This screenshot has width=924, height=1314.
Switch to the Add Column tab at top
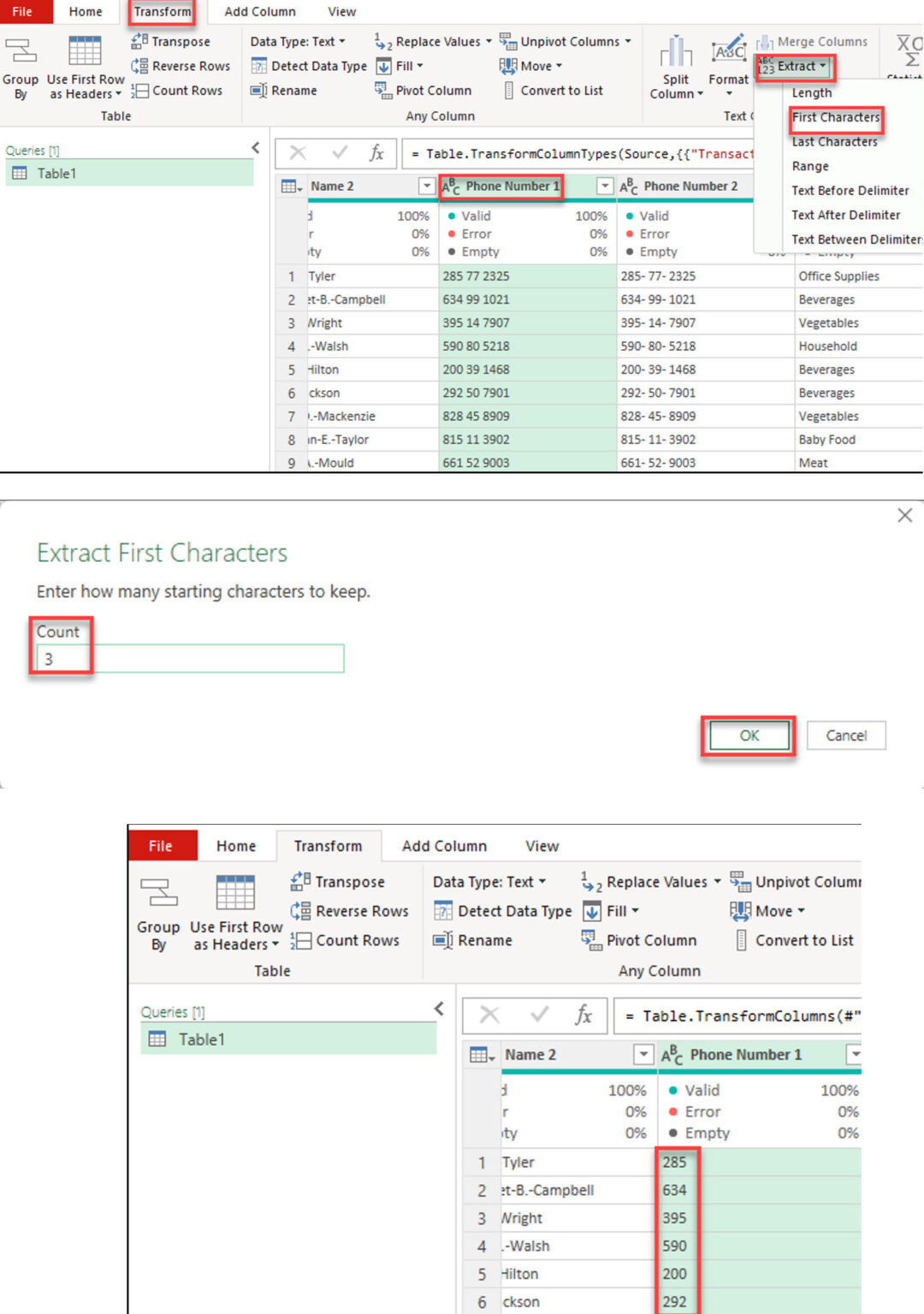point(260,12)
